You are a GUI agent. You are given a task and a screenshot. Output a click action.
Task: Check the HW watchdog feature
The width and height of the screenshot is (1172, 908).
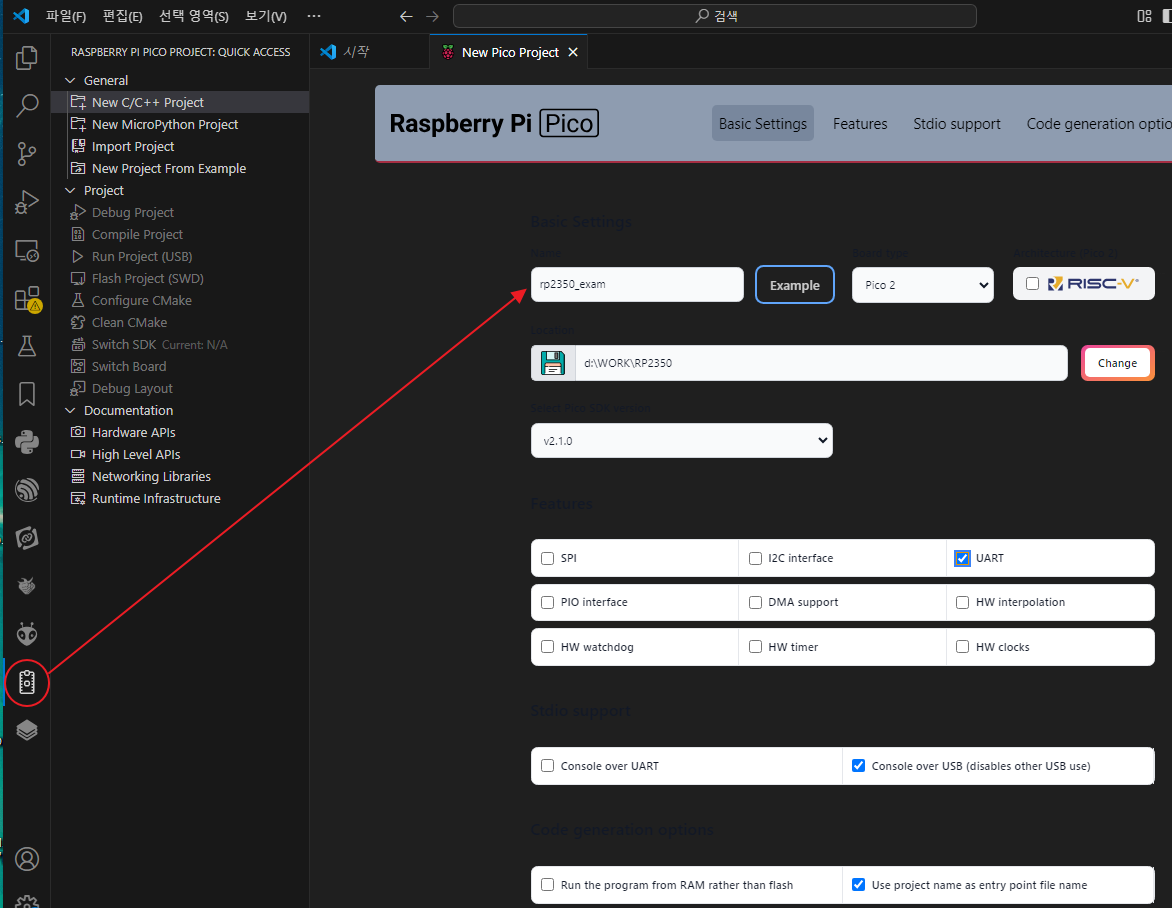point(547,647)
